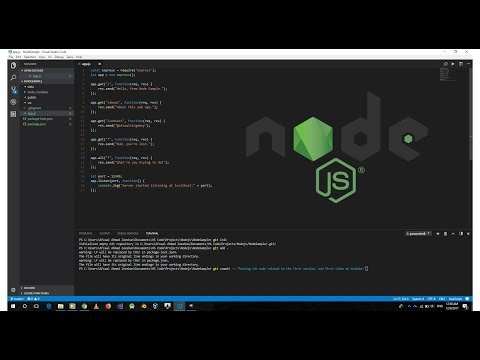
Task: Open the package.json file in the explorer
Action: click(36, 124)
